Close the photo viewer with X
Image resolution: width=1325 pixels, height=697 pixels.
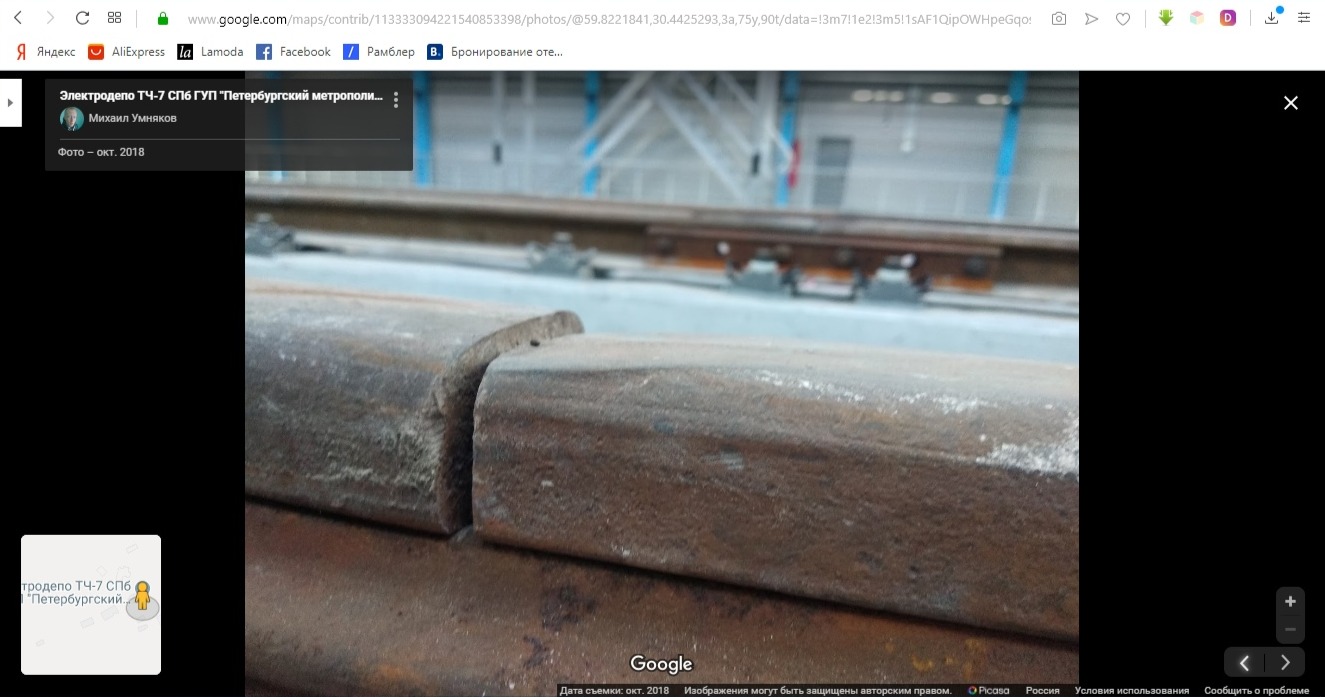pos(1290,103)
